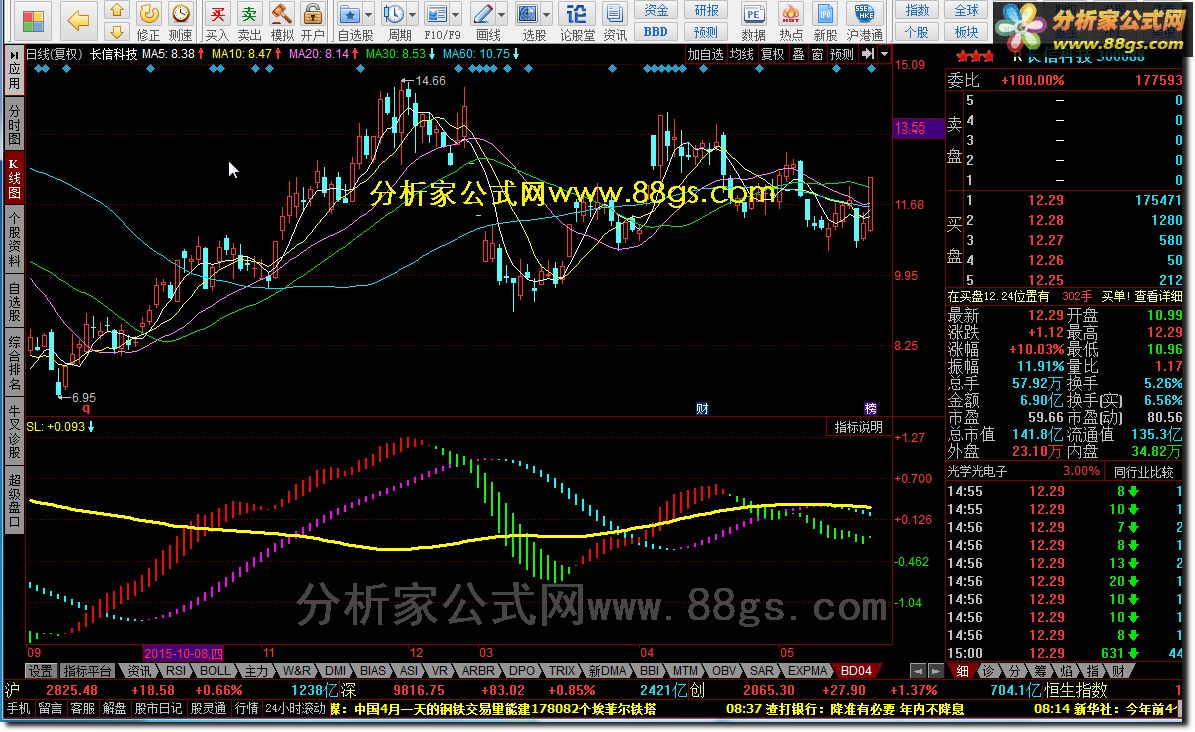
Task: Click the 指数 index button
Action: [917, 10]
